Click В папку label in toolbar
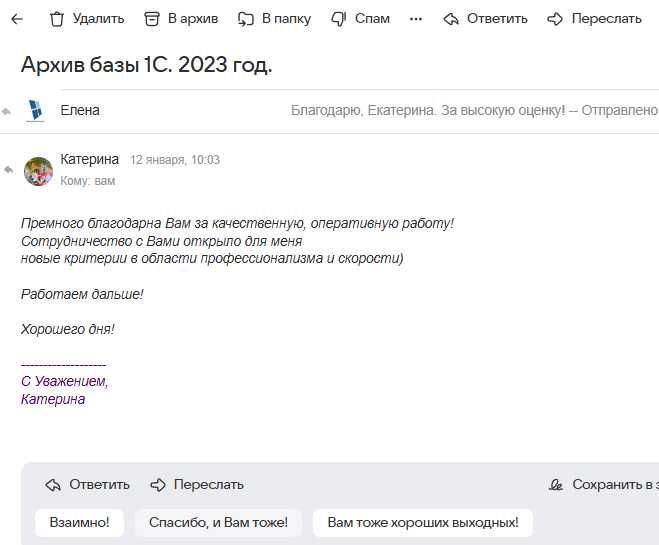Viewport: 659px width, 545px height. pos(286,19)
